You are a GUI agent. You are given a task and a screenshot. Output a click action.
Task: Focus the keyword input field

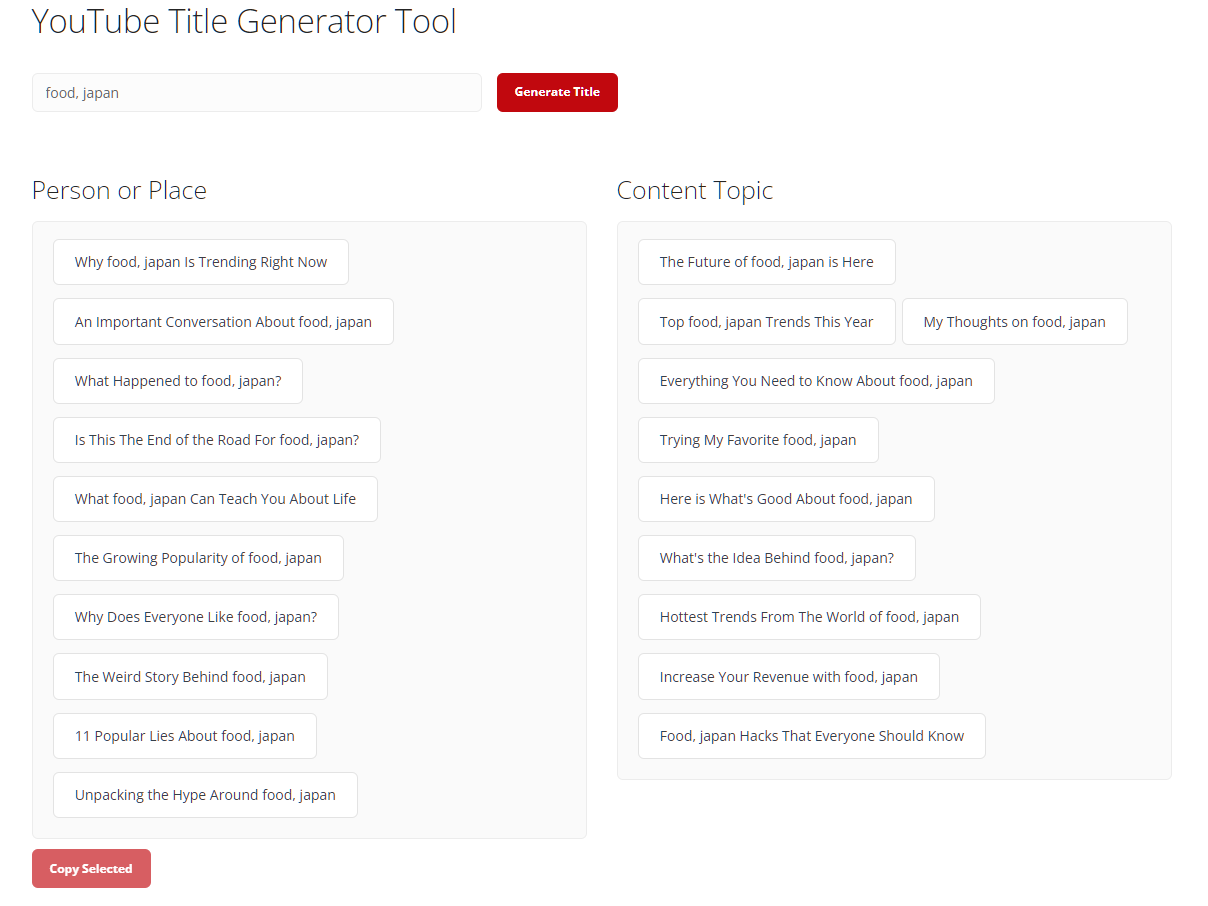coord(256,93)
